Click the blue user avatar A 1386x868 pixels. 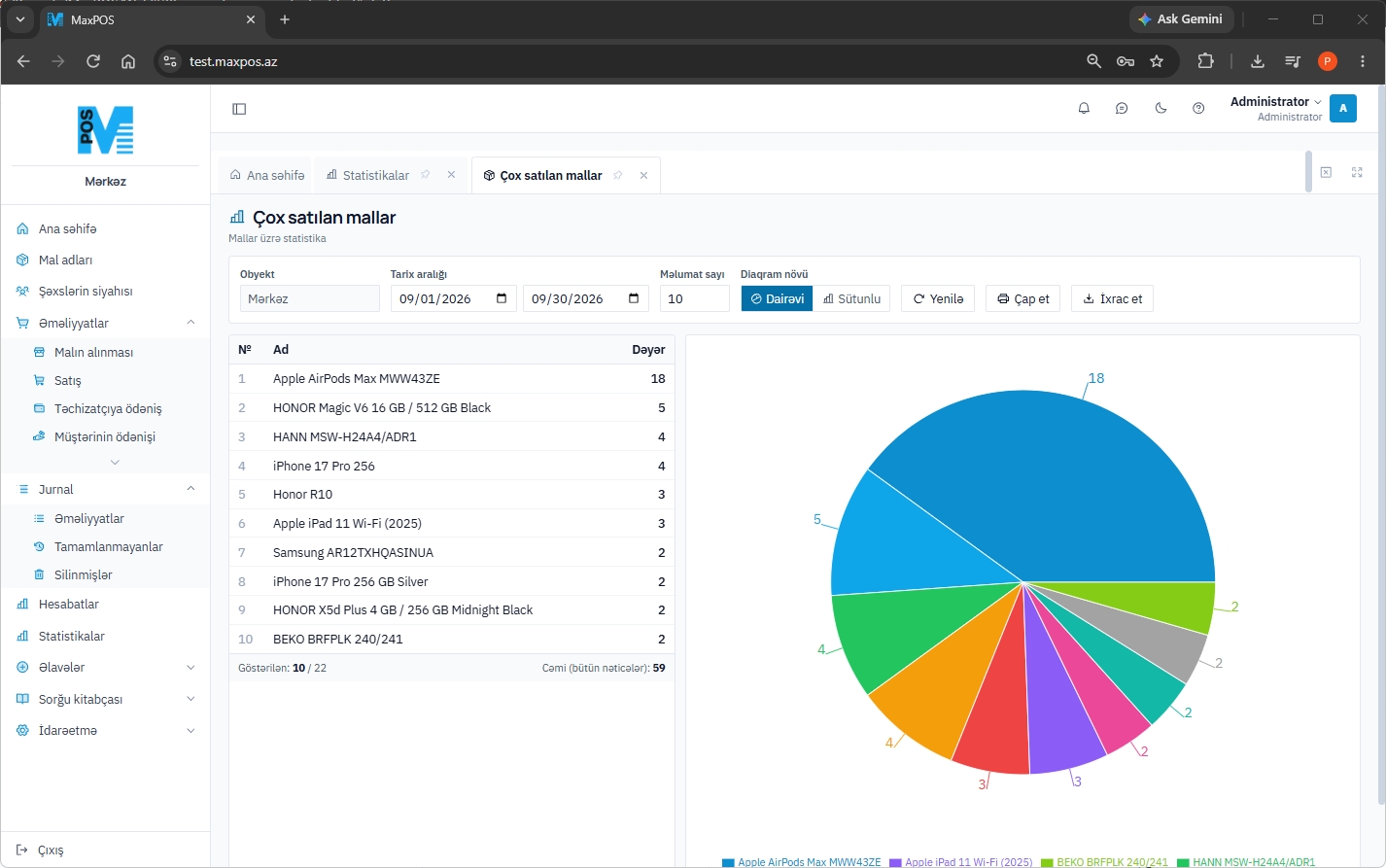coord(1343,108)
